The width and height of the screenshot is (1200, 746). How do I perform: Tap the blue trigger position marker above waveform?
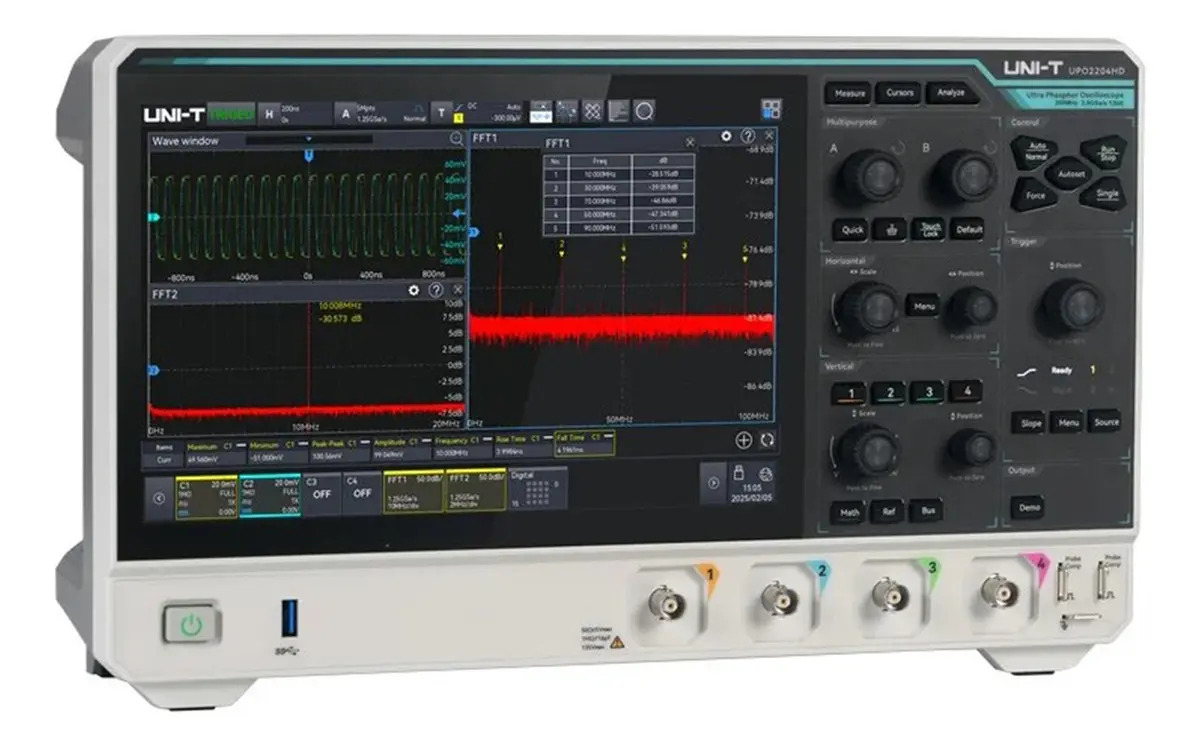pyautogui.click(x=309, y=156)
